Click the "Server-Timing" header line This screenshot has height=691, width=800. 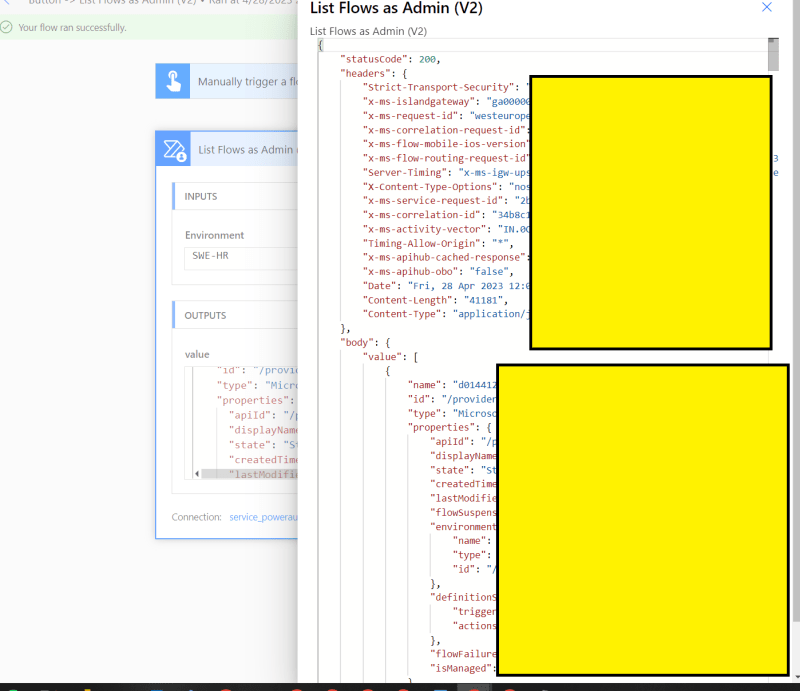click(446, 172)
